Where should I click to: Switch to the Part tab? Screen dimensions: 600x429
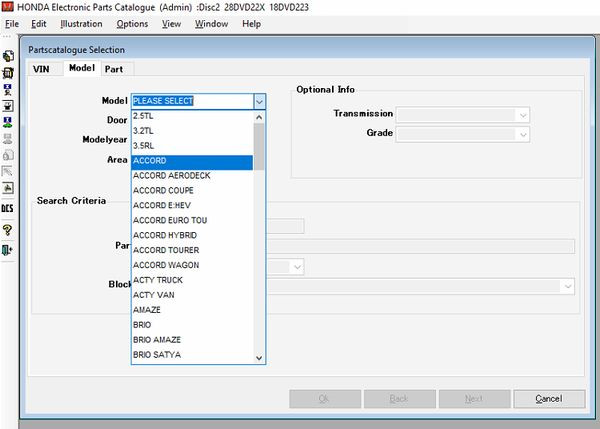pos(115,69)
